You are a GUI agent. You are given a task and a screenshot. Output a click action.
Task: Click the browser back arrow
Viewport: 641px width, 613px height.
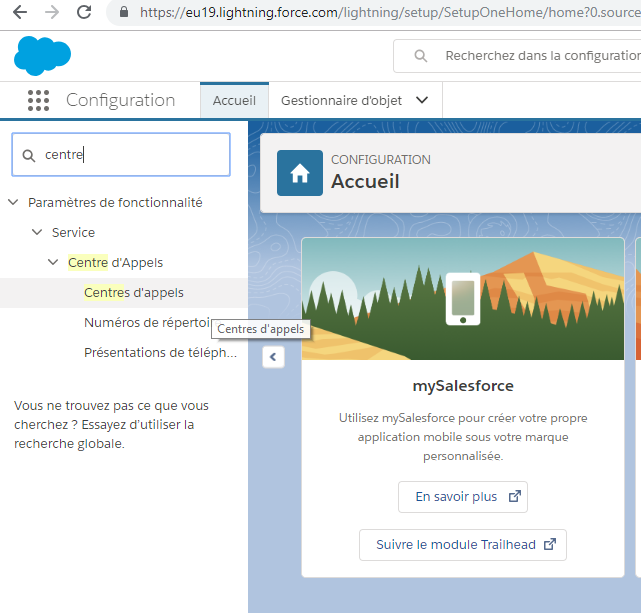click(x=20, y=12)
